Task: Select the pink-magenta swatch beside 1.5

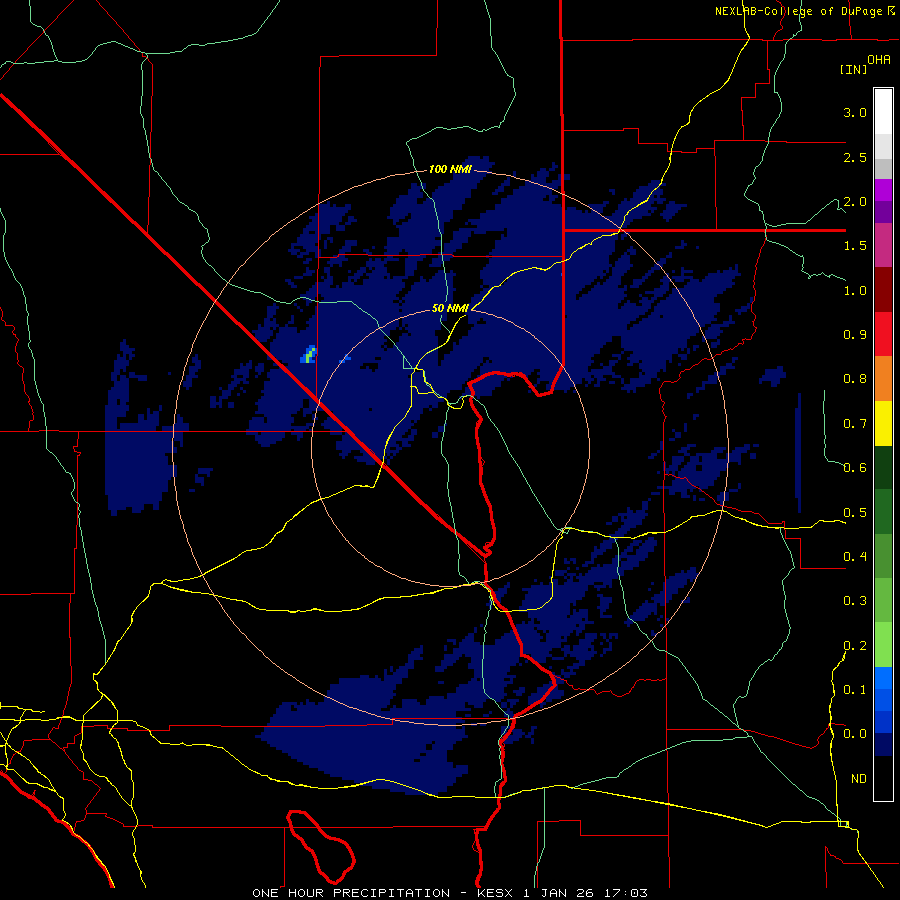Action: [x=883, y=245]
